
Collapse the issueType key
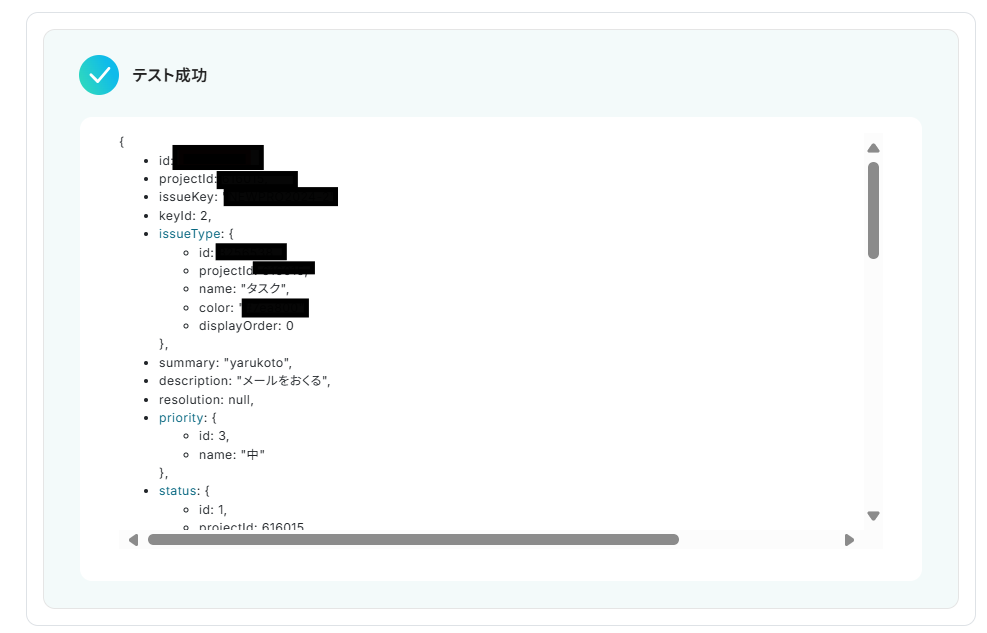[189, 233]
